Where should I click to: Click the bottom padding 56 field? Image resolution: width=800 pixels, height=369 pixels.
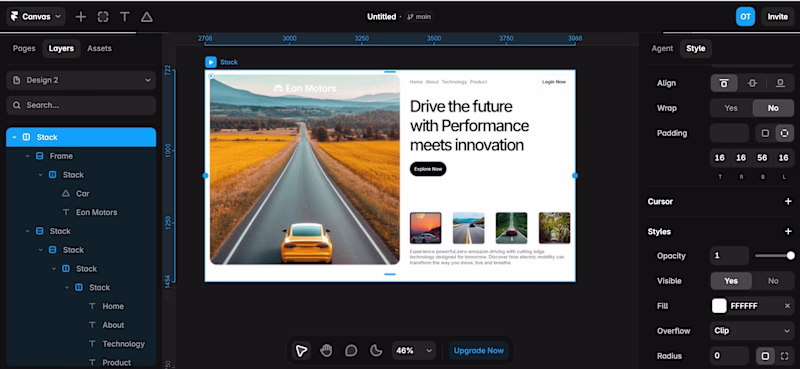(762, 158)
